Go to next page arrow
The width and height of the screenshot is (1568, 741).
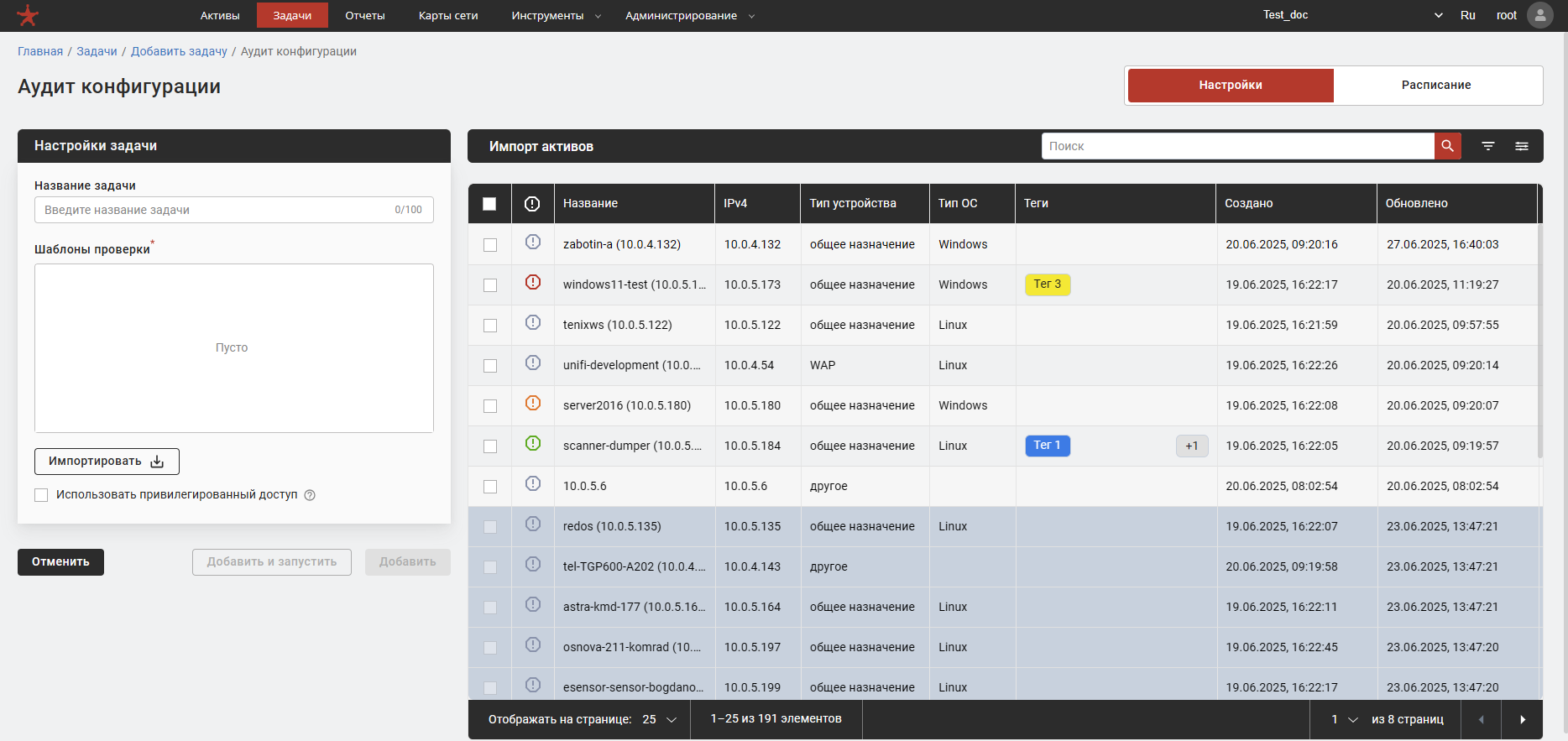click(1522, 719)
